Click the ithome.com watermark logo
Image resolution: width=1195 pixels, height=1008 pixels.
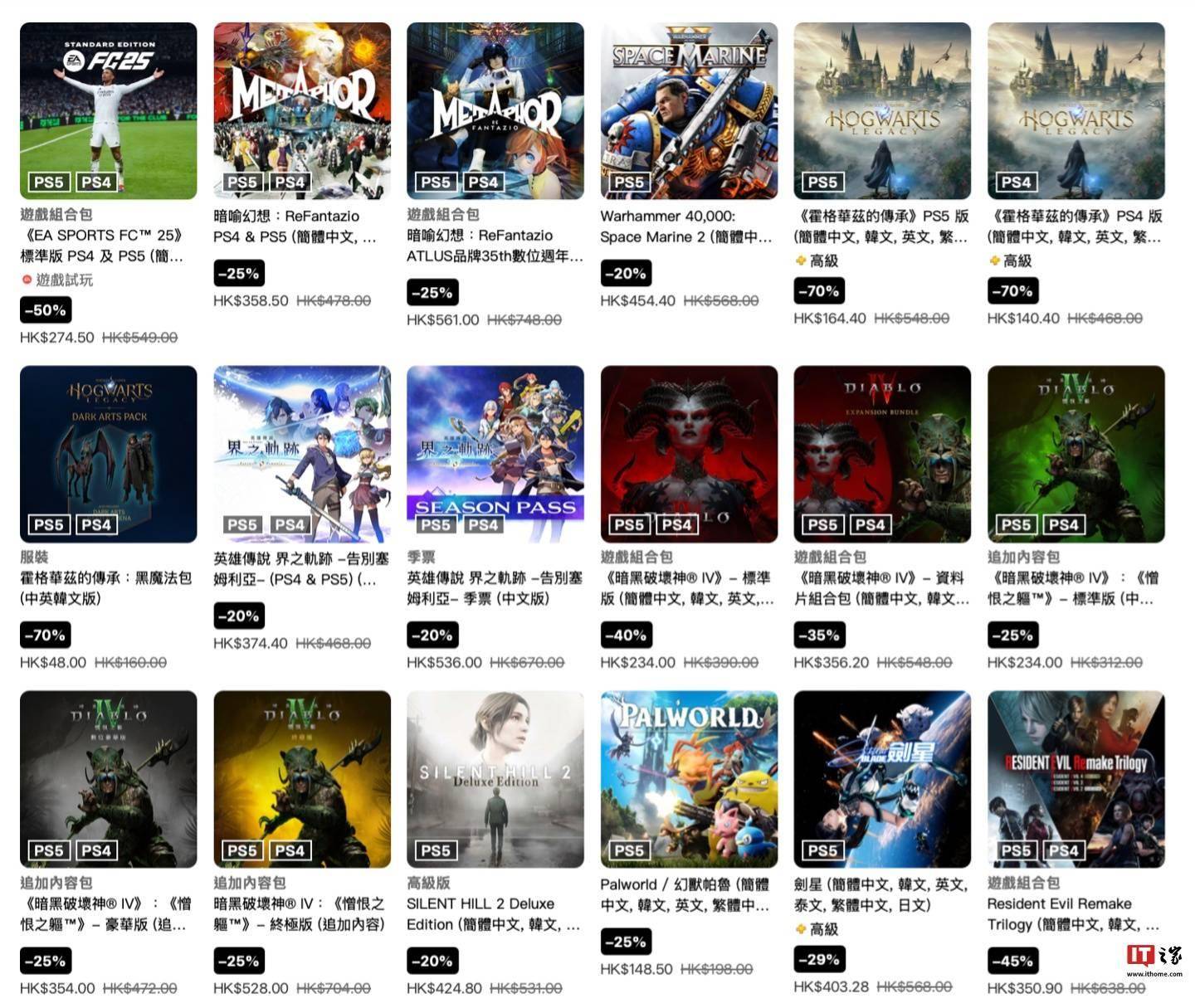(x=1154, y=961)
